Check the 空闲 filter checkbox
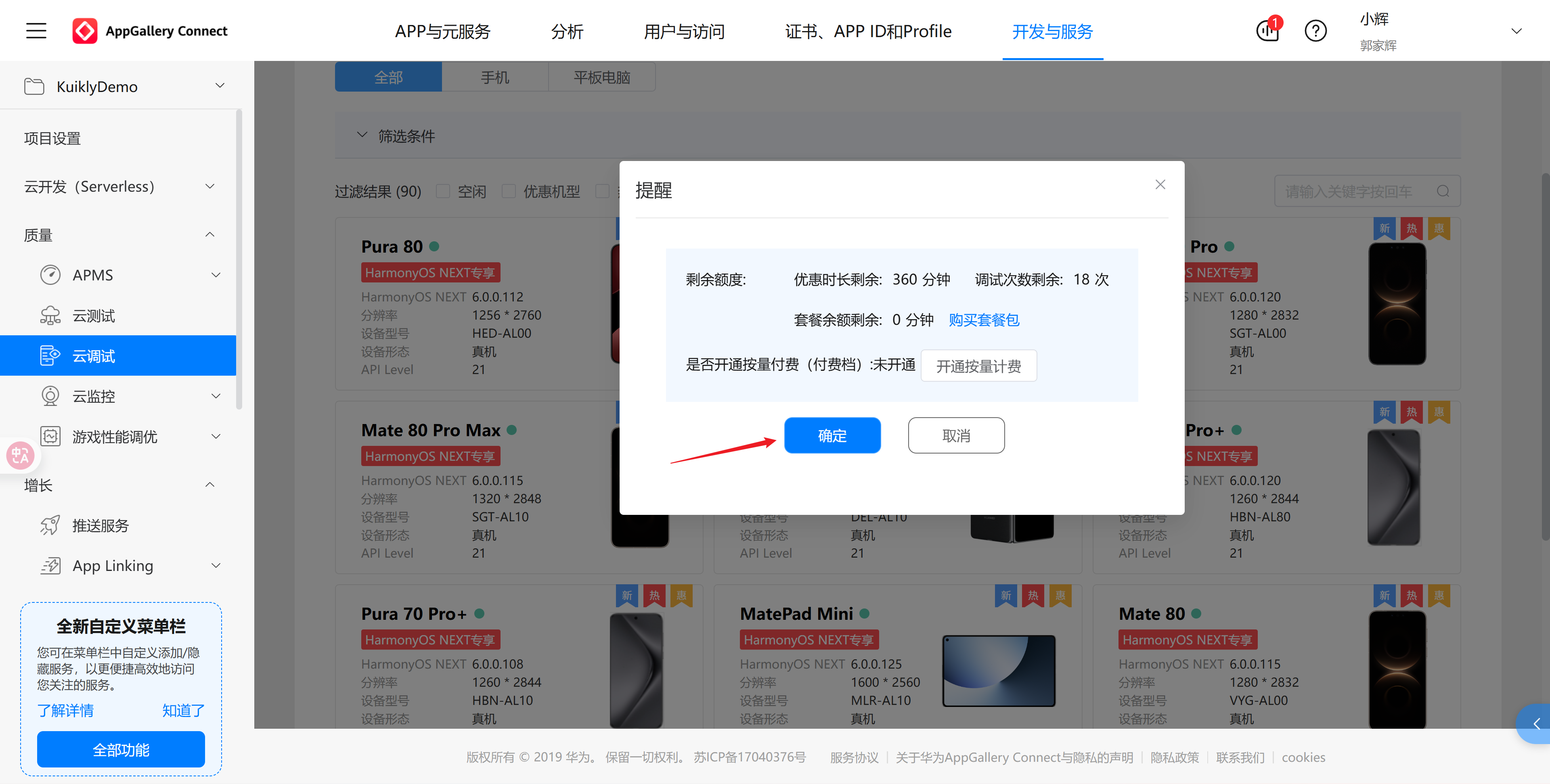The image size is (1550, 784). [x=443, y=191]
